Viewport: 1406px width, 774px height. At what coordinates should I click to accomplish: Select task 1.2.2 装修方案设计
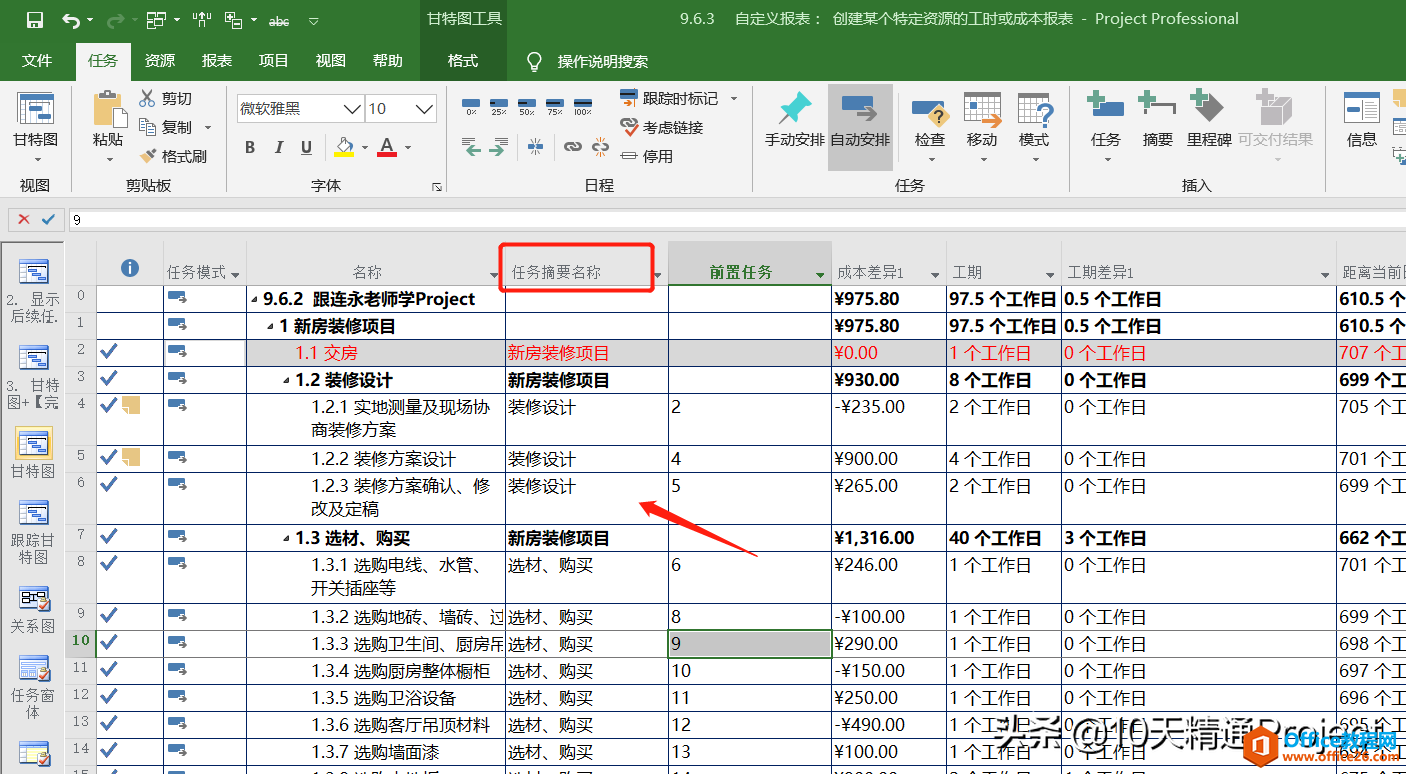[375, 459]
